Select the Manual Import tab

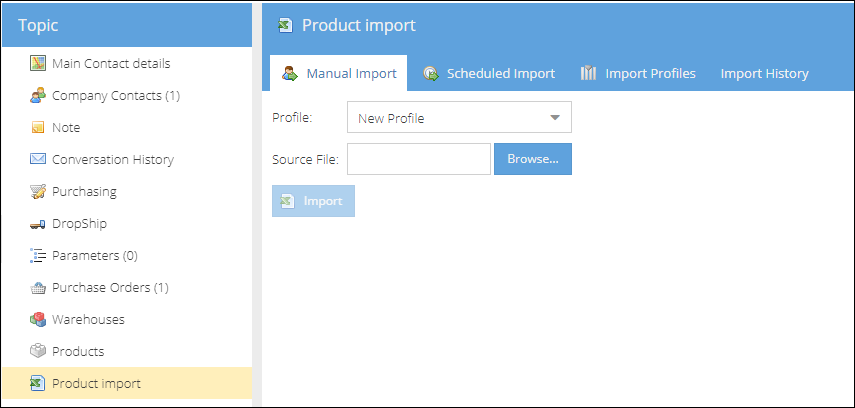point(339,74)
